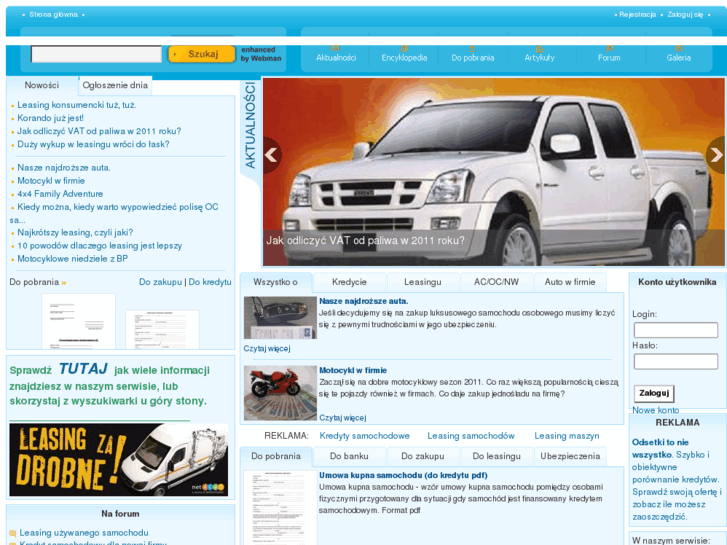Open the Korando już jest! link
Screen dimensions: 727x545
click(x=51, y=118)
